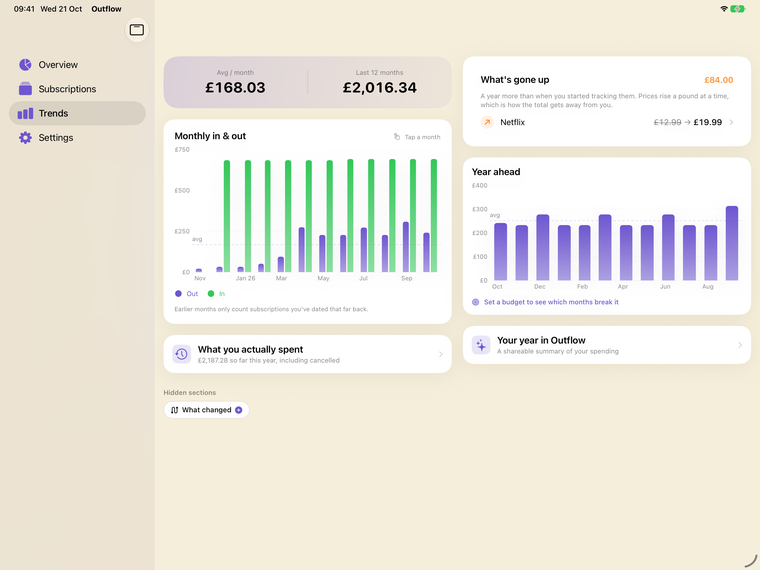Click the Tap a month hint text
This screenshot has height=570, width=760.
point(422,137)
